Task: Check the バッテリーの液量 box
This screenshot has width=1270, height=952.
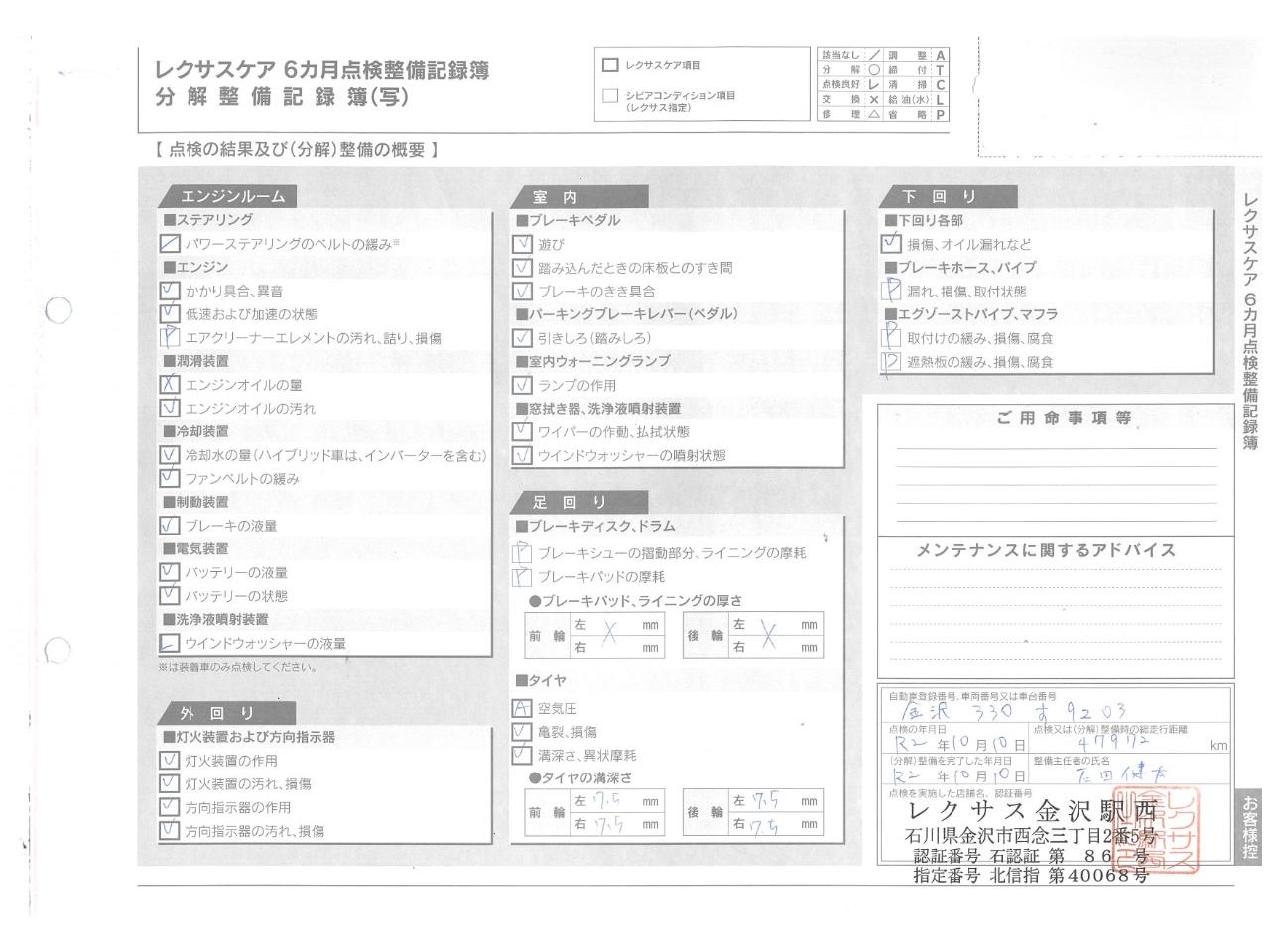Action: [170, 572]
